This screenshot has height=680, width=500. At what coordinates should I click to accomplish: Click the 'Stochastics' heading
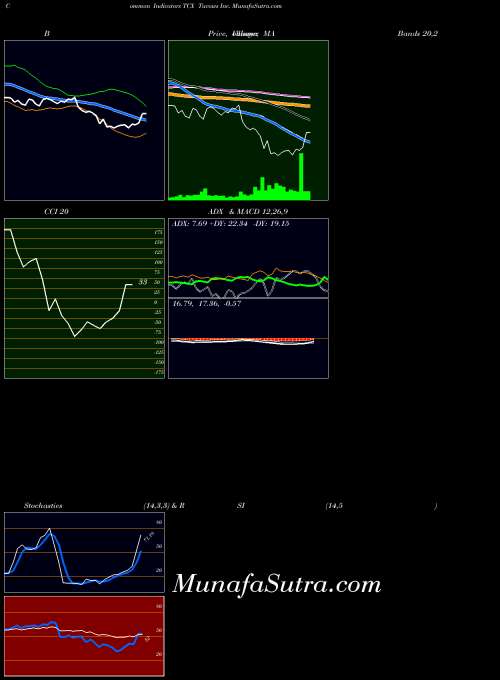pyautogui.click(x=43, y=506)
